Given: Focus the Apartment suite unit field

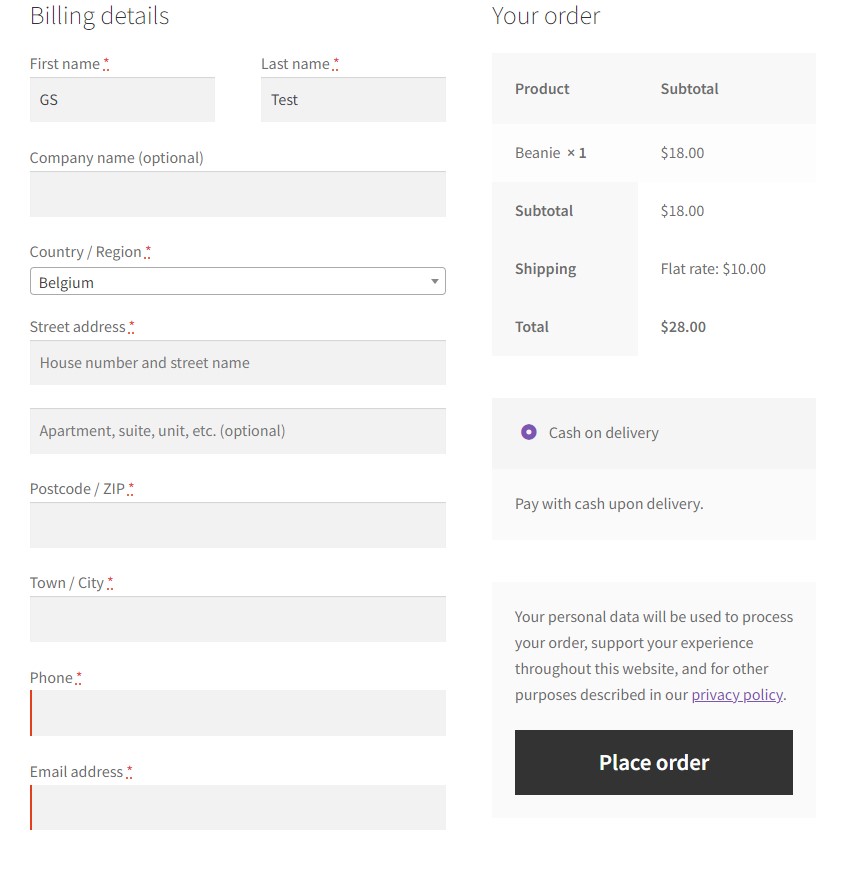Looking at the screenshot, I should (x=237, y=431).
